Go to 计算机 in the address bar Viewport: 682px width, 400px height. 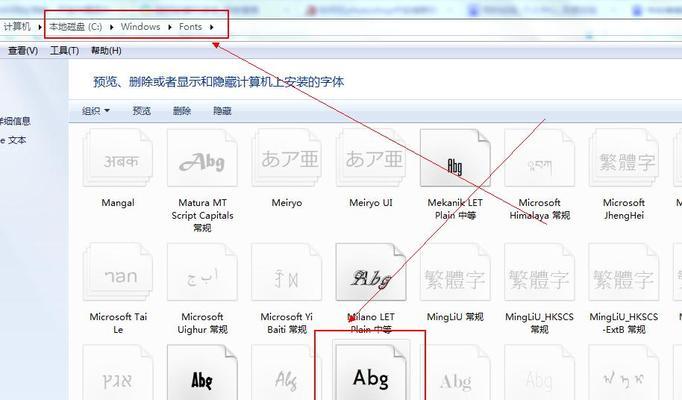click(17, 27)
